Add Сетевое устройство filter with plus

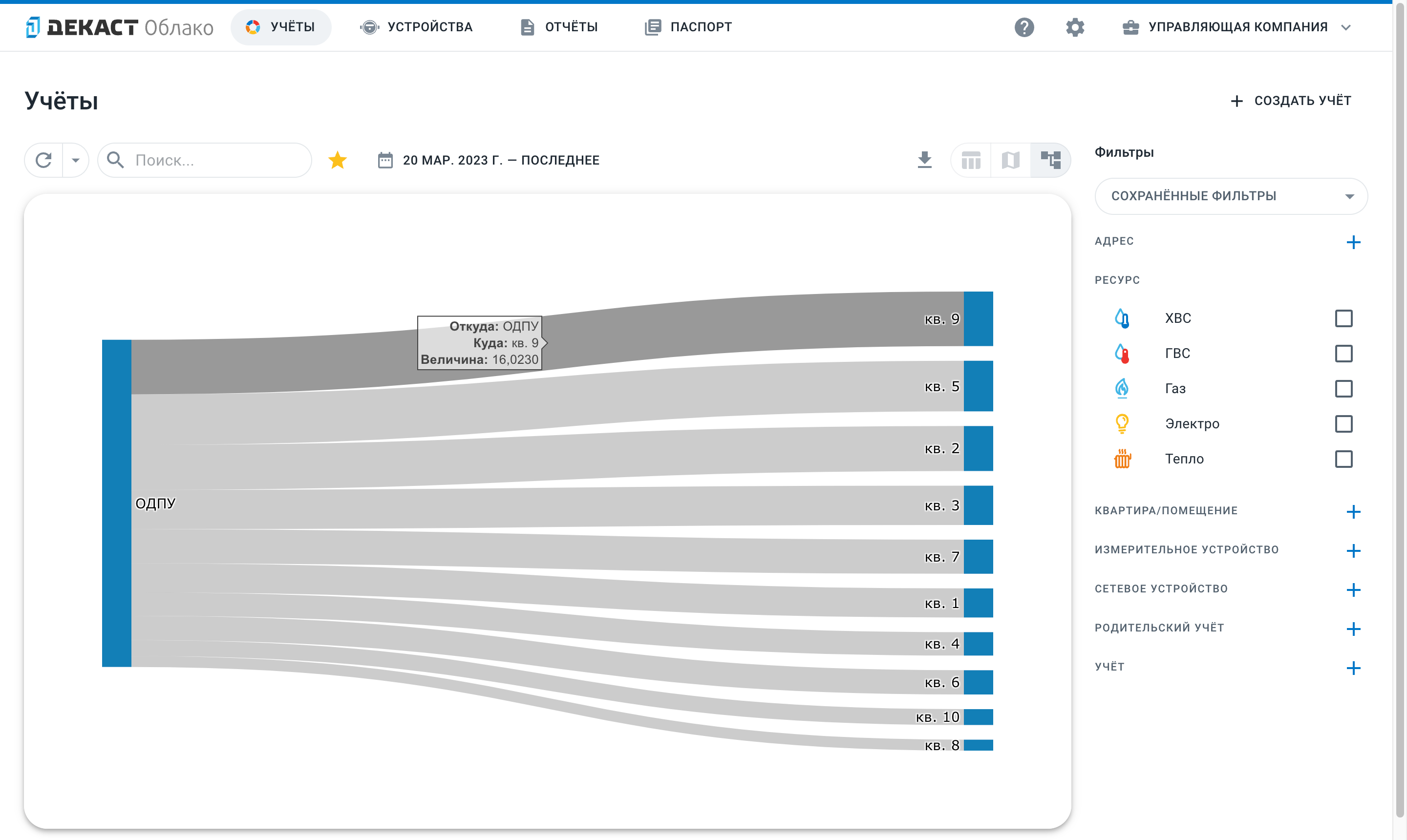click(1353, 590)
